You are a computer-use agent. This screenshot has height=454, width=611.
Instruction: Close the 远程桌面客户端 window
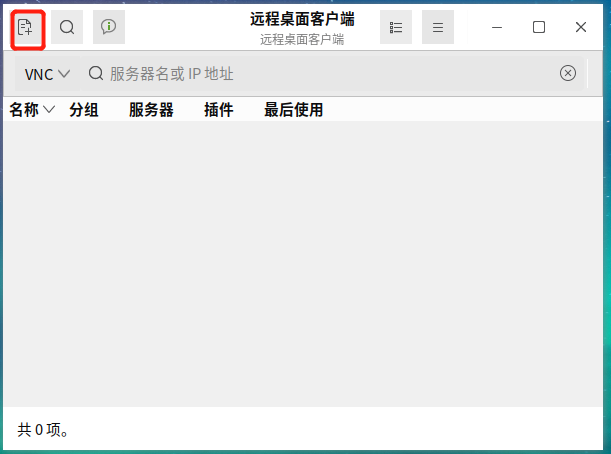point(581,27)
